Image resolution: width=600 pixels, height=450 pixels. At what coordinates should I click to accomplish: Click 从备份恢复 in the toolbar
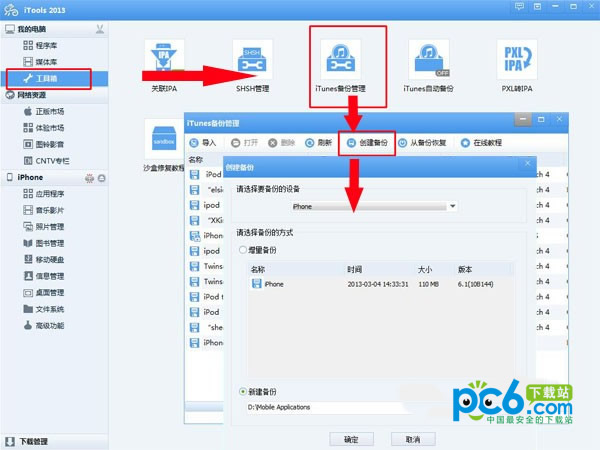(x=422, y=143)
